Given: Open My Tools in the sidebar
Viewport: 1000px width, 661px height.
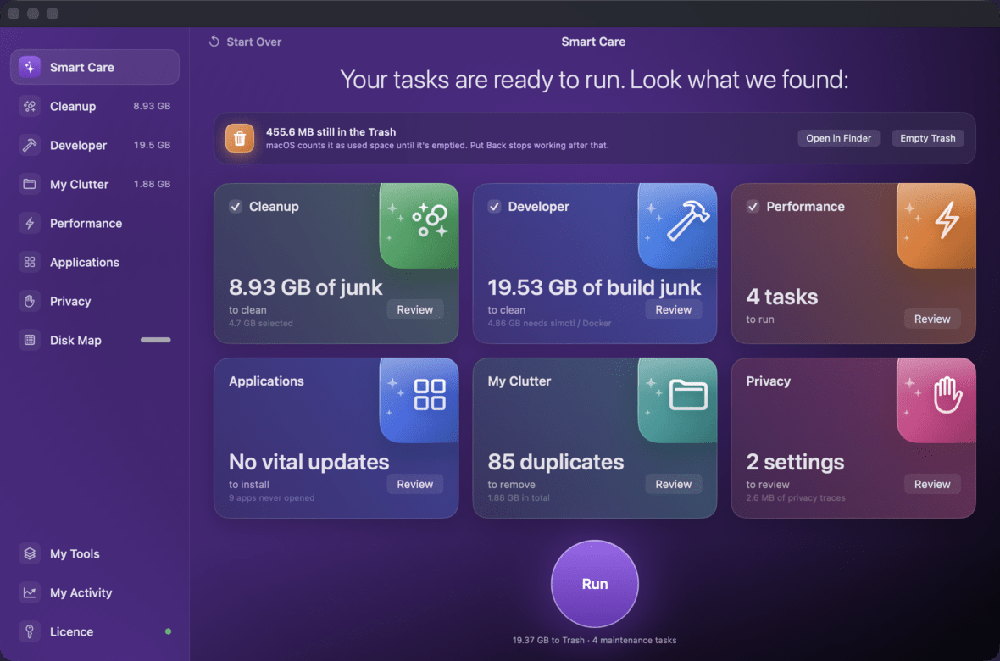Looking at the screenshot, I should [95, 553].
